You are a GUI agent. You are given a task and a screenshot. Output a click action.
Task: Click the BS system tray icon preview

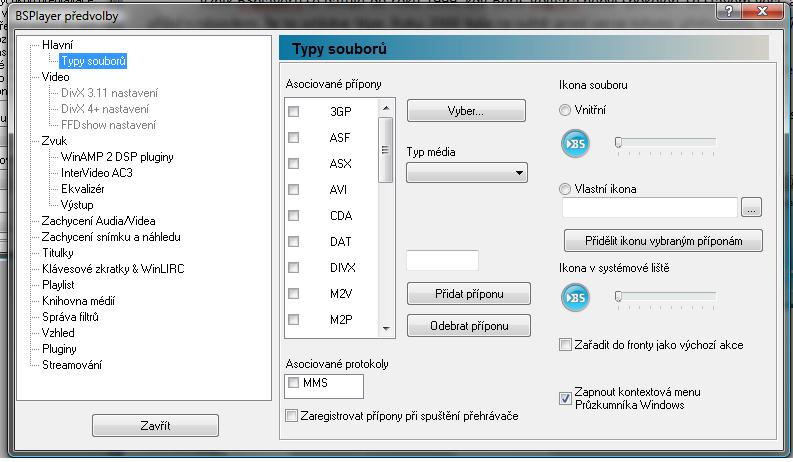[576, 297]
